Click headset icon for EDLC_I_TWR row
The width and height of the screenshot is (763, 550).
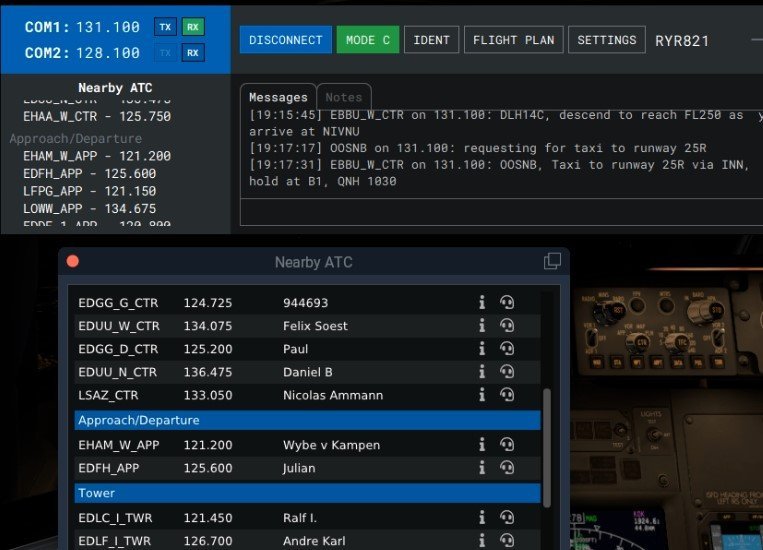(507, 518)
